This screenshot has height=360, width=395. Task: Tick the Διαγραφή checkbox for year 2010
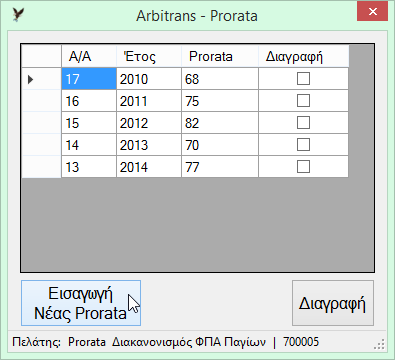pyautogui.click(x=303, y=79)
